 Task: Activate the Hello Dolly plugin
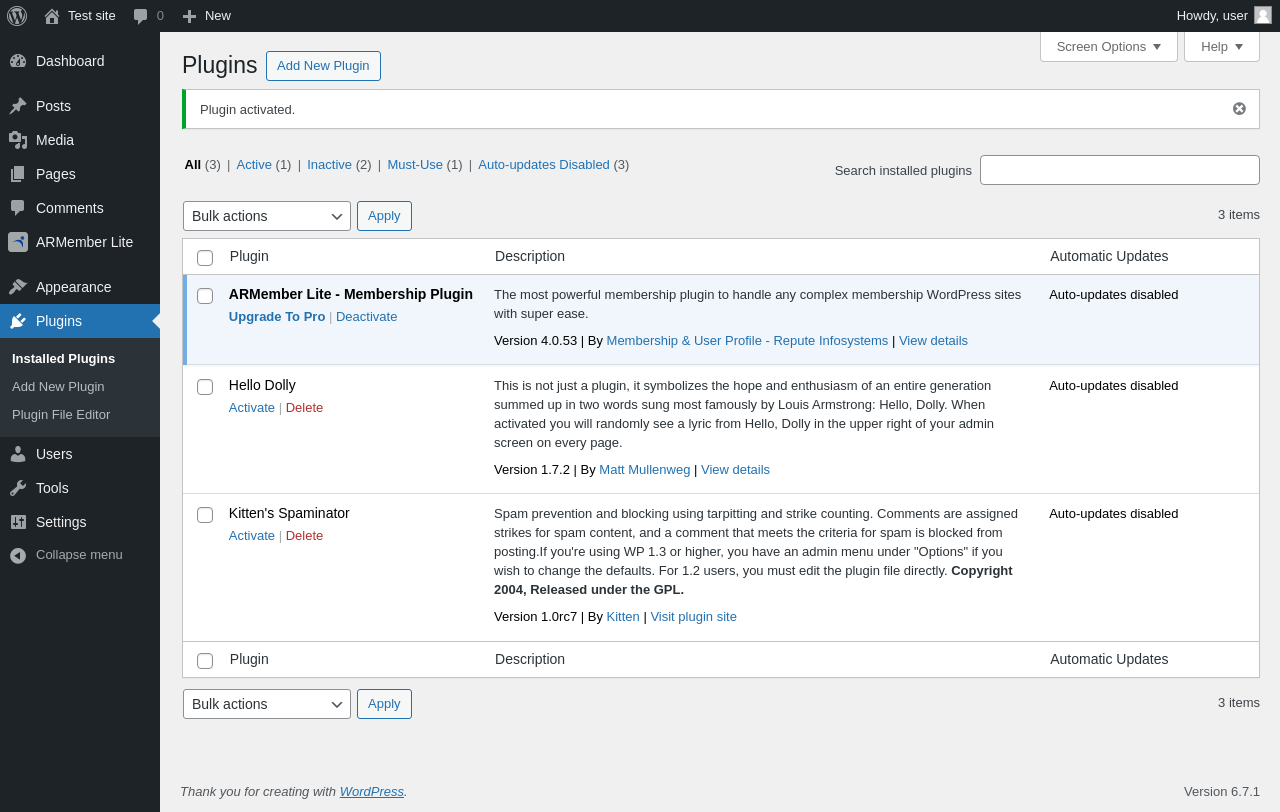point(252,407)
